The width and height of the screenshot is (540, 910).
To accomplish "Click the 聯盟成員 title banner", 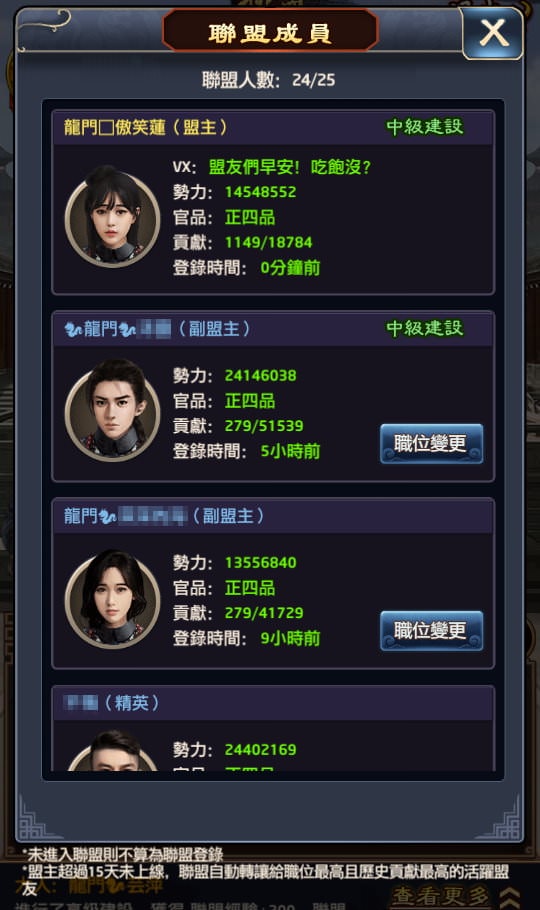I will point(270,32).
